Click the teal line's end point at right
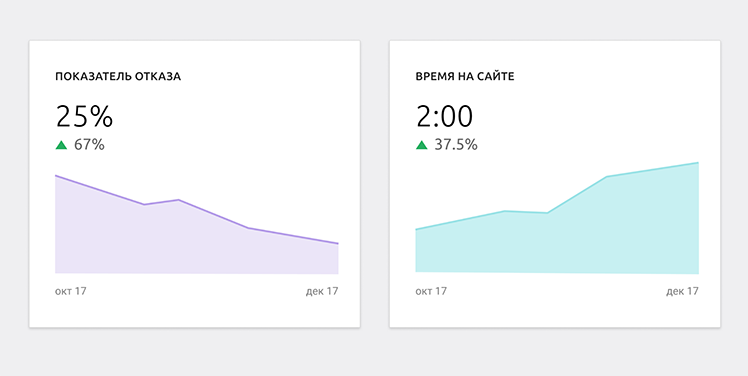 [x=698, y=163]
